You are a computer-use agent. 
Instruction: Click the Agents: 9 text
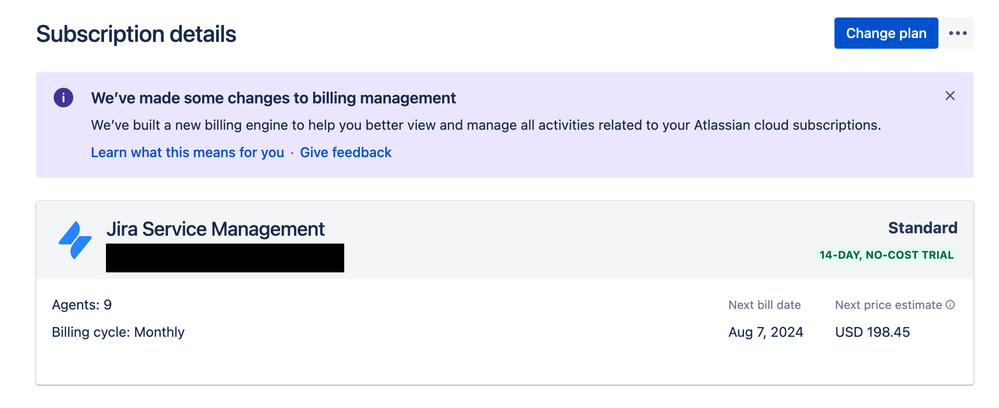82,305
